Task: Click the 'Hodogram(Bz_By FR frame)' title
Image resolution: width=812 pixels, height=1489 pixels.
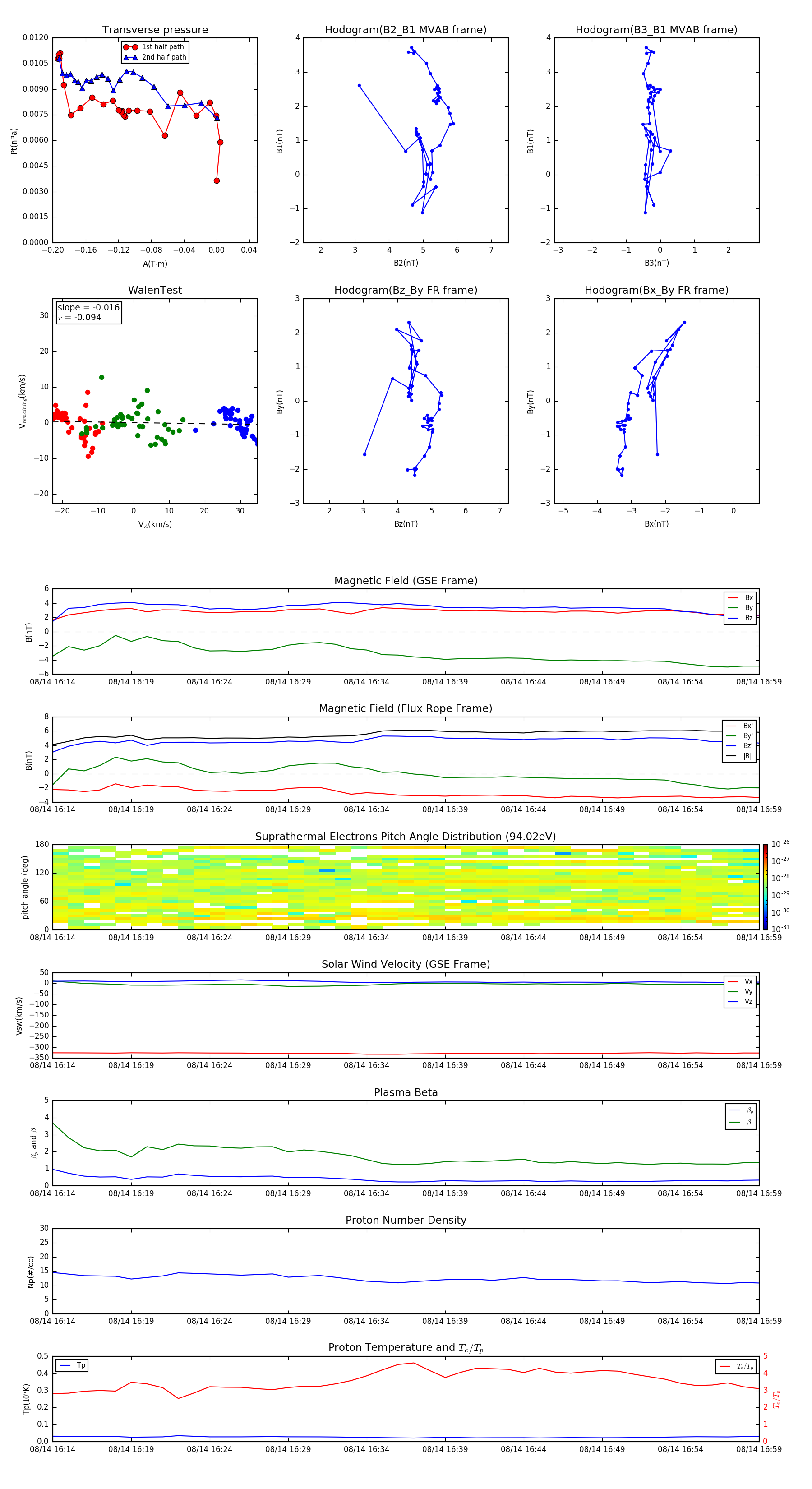Action: coord(406,290)
